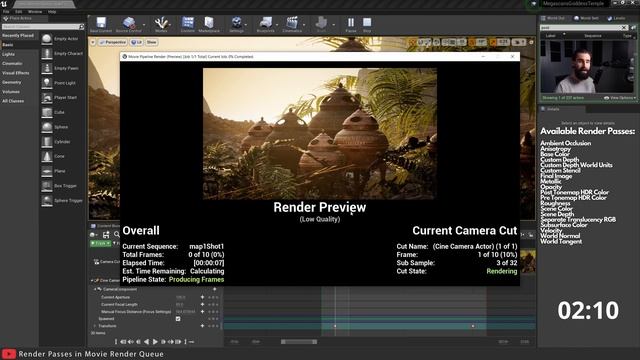Click the Sequencer time range scrollbar

tap(299, 342)
